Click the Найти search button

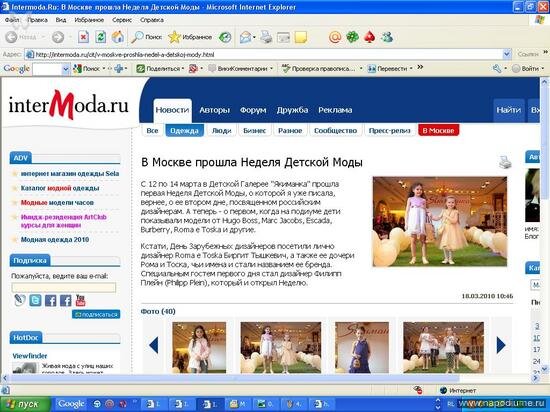tap(509, 110)
